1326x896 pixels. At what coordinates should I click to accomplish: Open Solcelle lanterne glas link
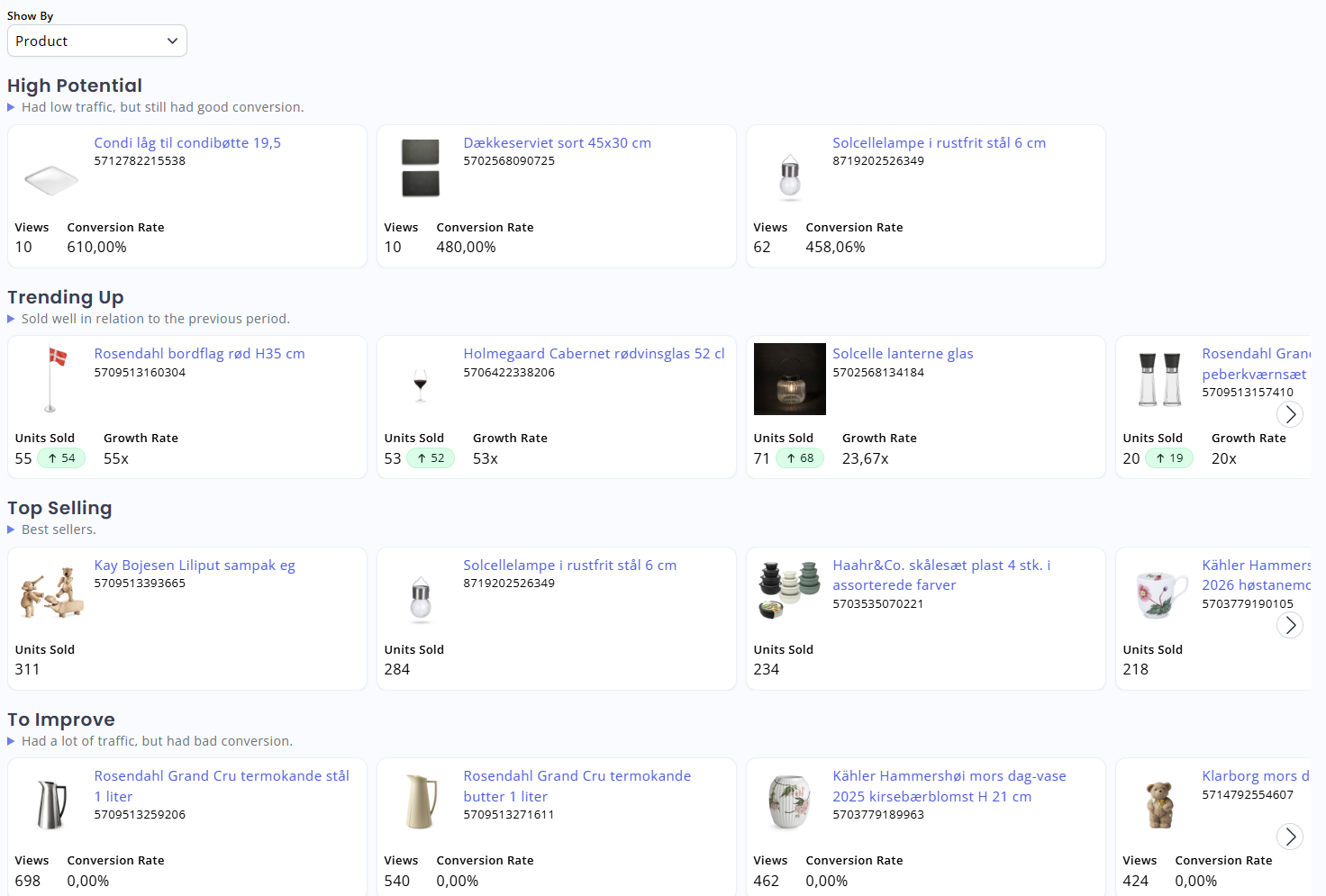903,353
